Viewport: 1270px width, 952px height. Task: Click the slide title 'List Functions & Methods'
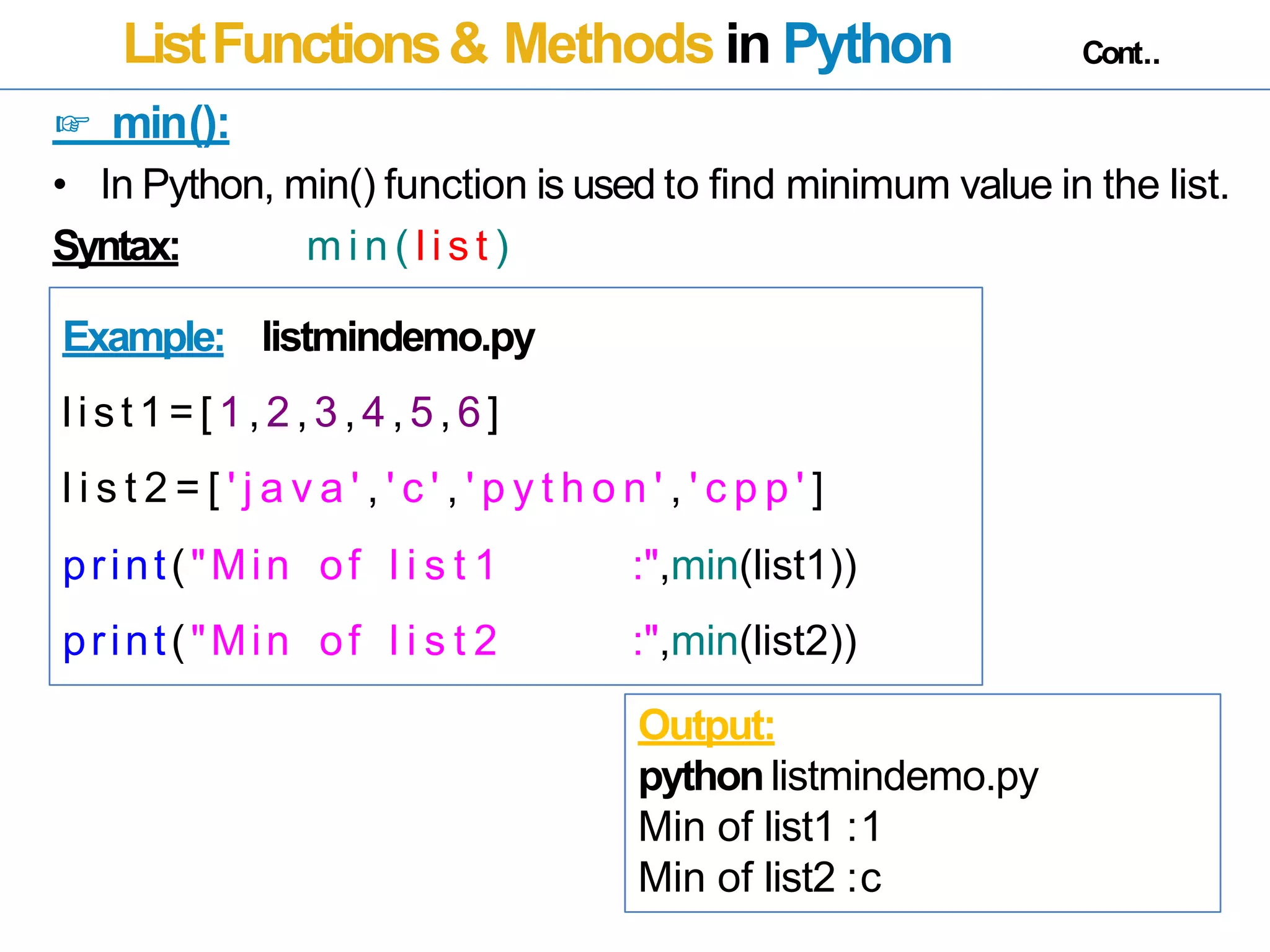point(419,44)
